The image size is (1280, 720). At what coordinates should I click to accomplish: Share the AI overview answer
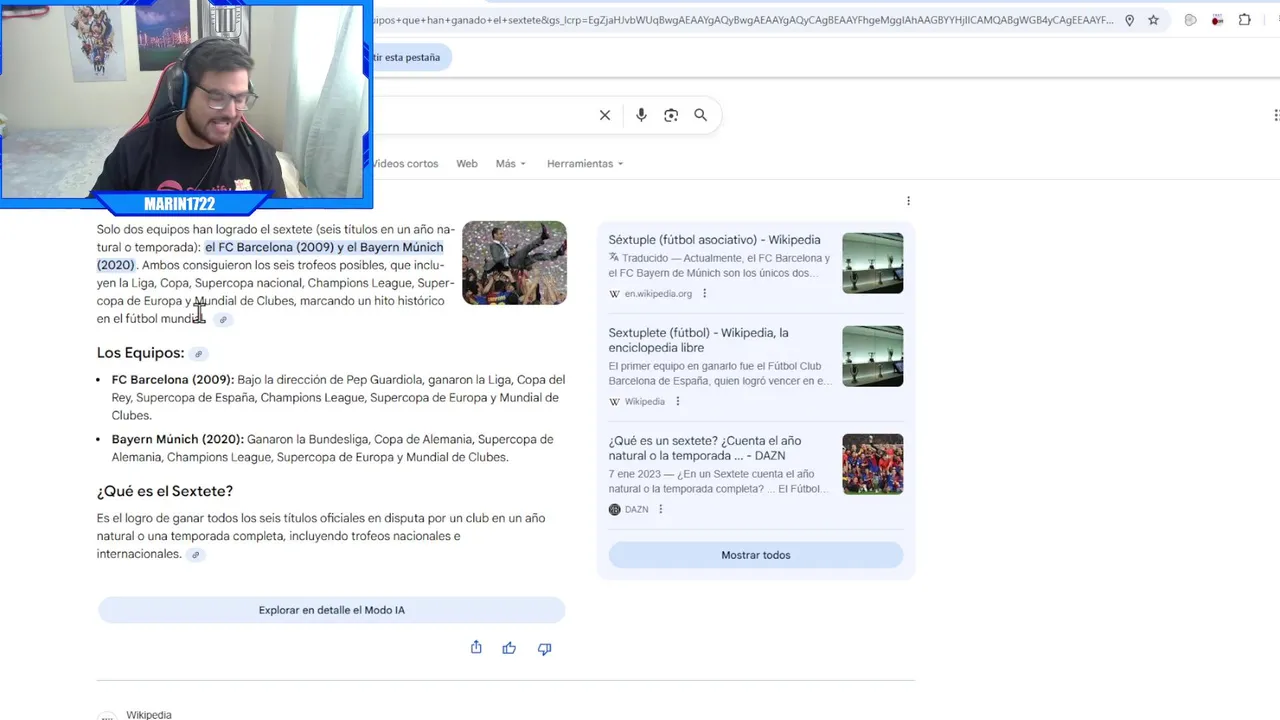476,648
